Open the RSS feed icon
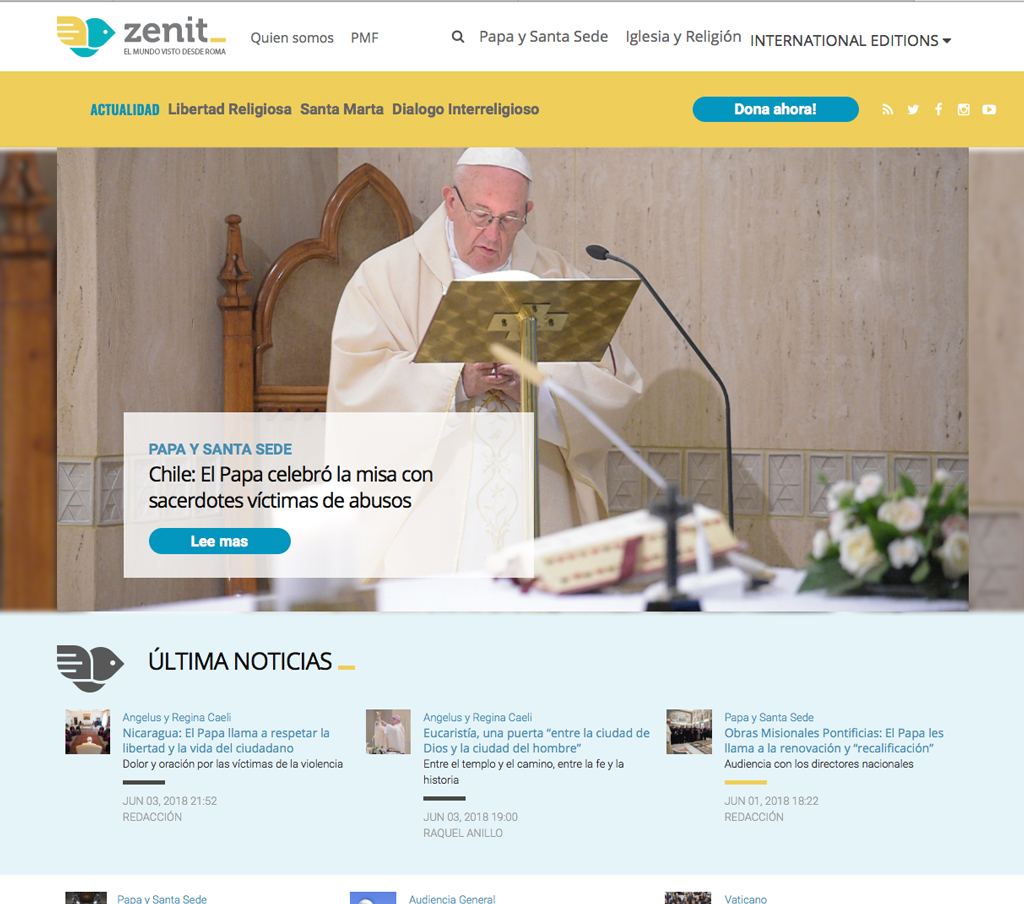Viewport: 1024px width, 904px height. pyautogui.click(x=888, y=110)
